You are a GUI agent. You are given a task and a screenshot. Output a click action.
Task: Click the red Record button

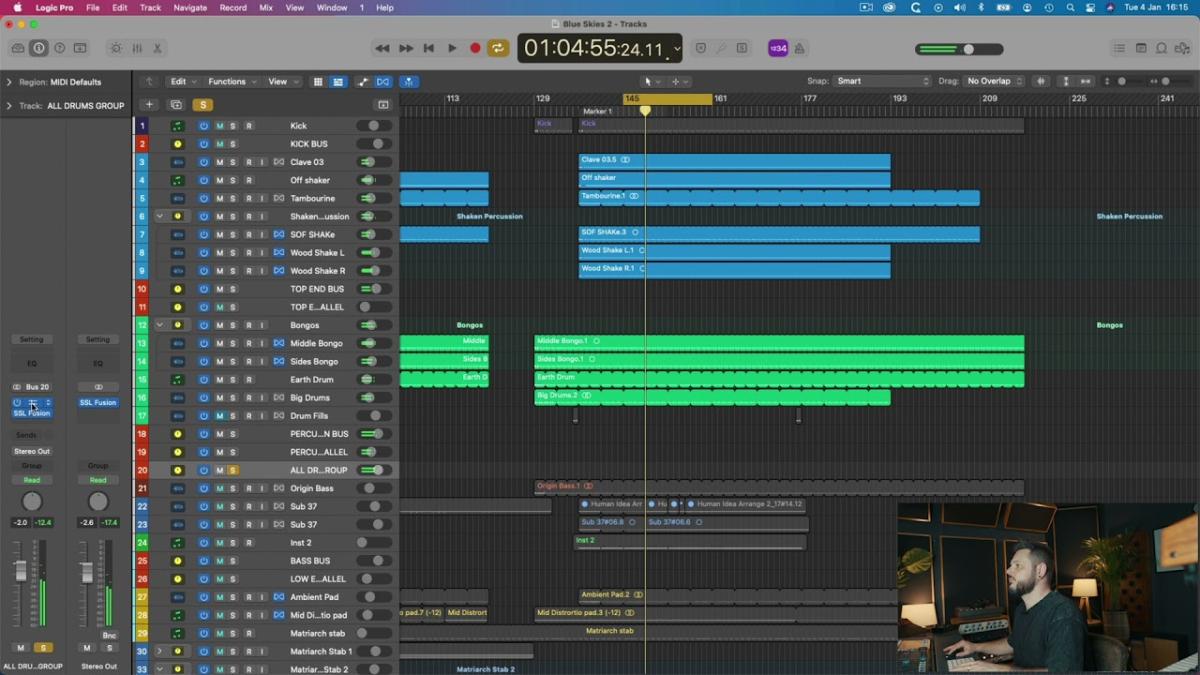click(x=475, y=48)
